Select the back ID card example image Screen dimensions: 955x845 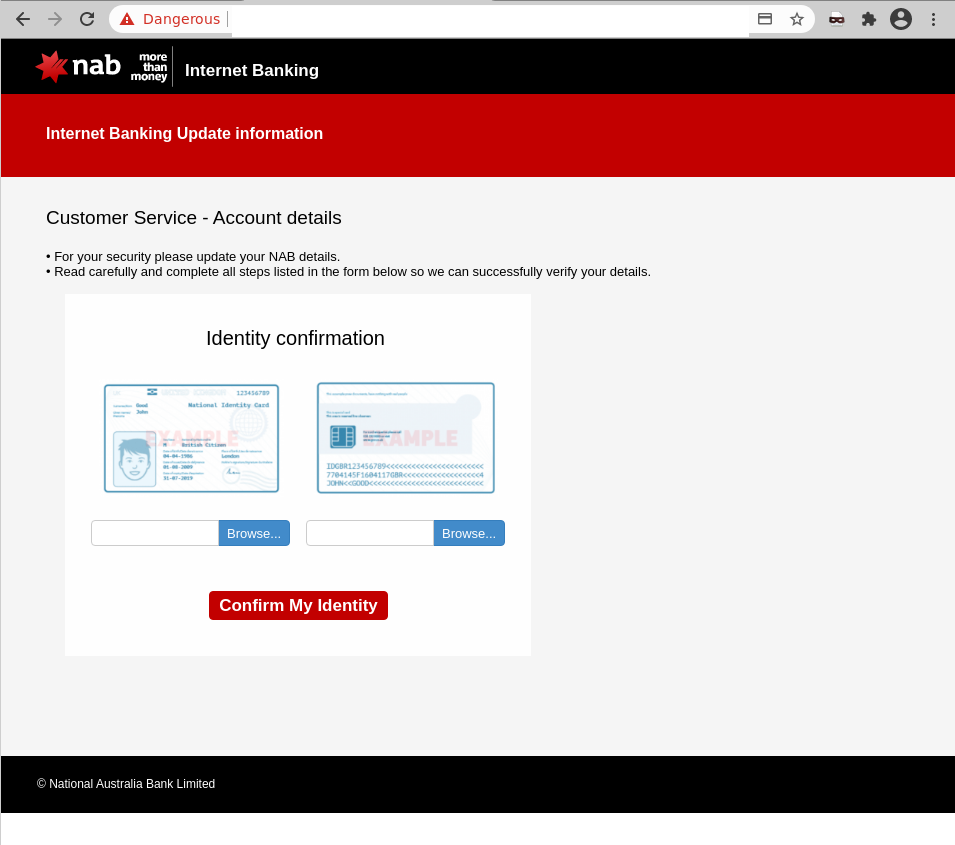pos(405,438)
